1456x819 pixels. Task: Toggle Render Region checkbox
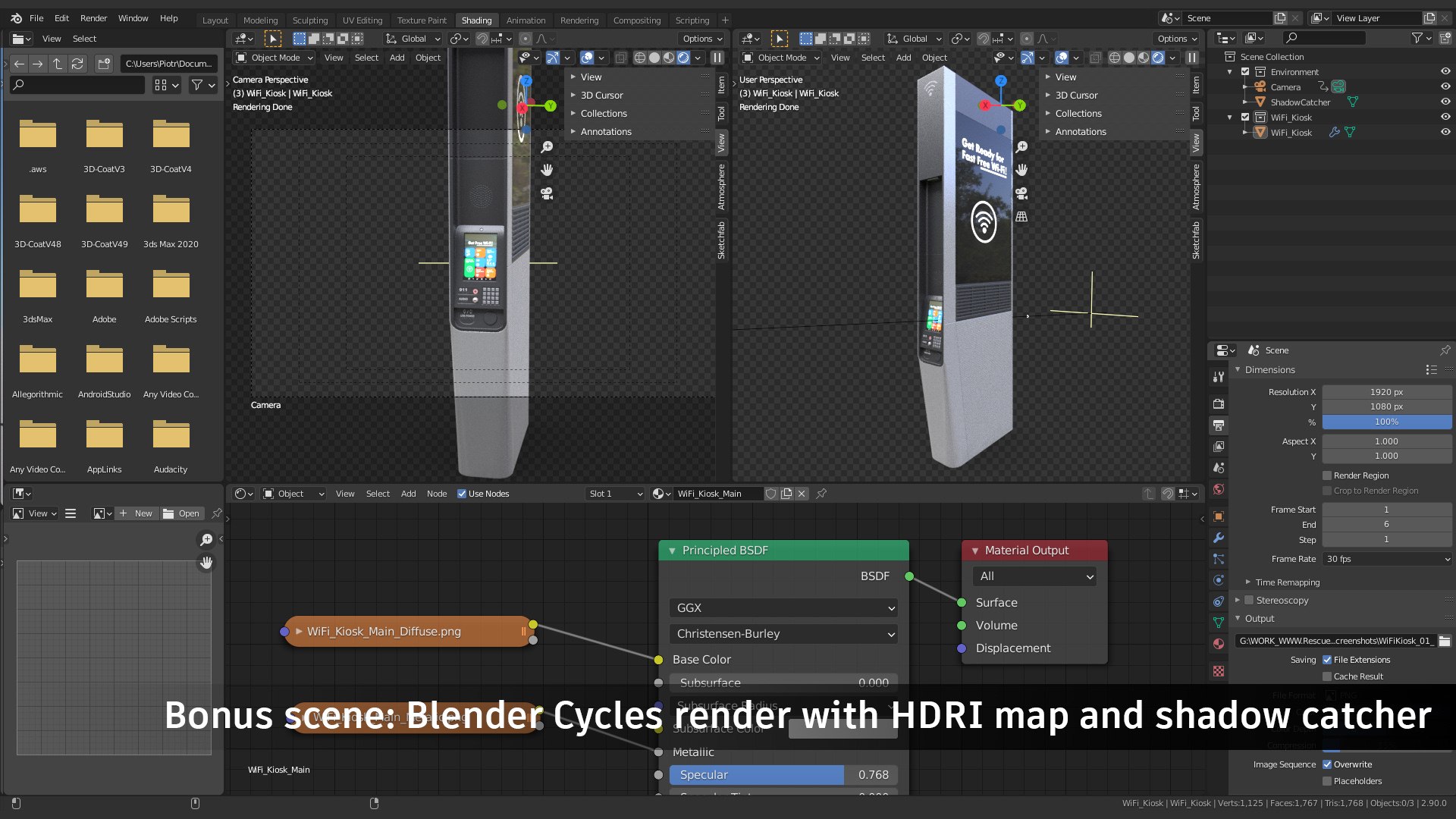tap(1327, 475)
